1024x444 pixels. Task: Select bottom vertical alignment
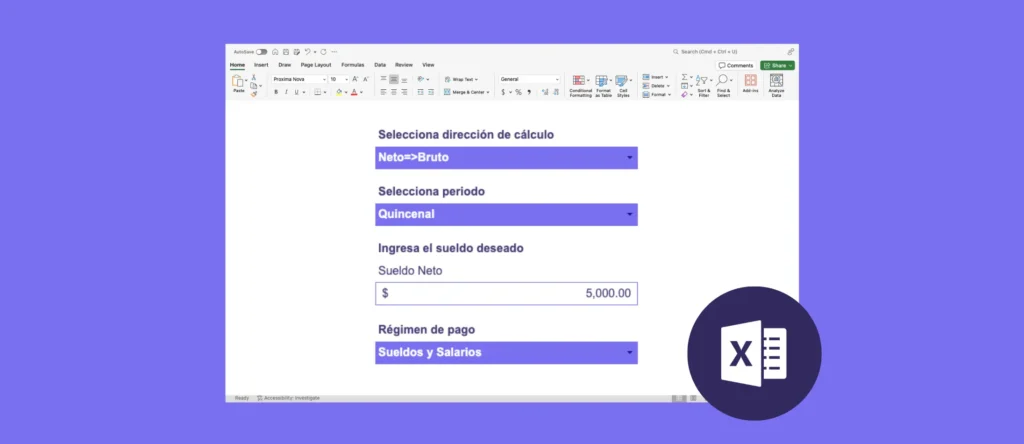(404, 80)
